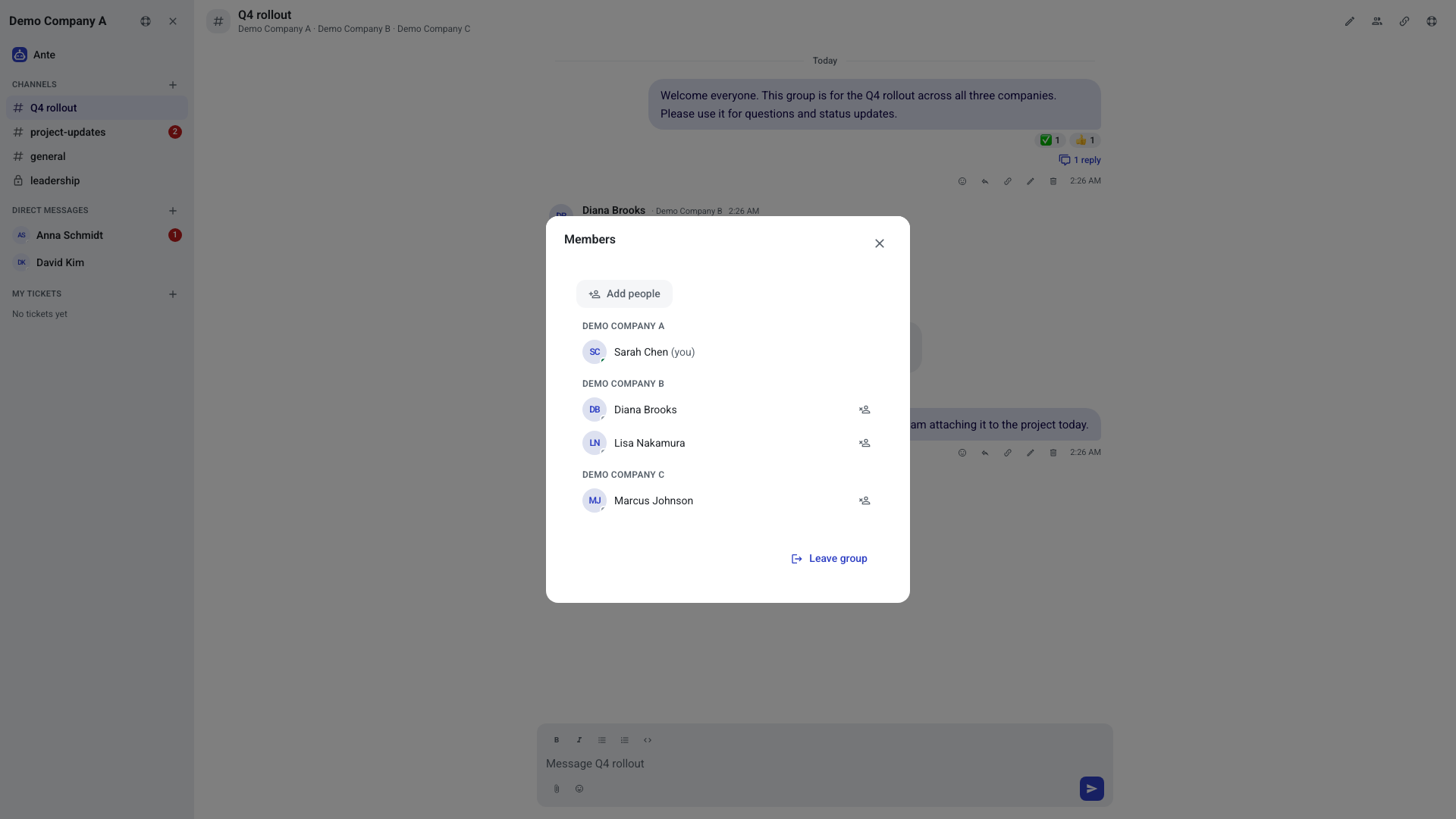Open the locked leadership channel

(97, 180)
